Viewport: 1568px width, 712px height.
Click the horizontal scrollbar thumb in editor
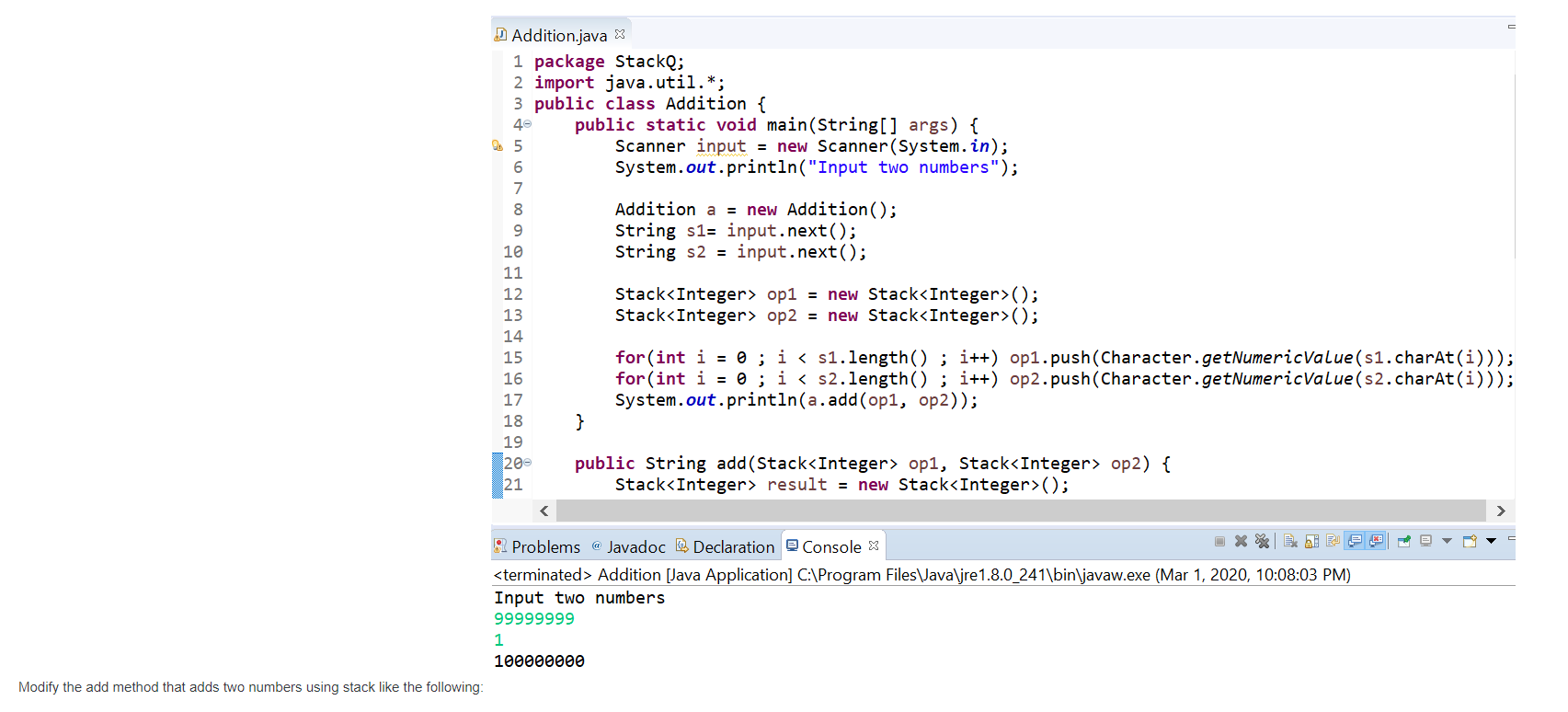(x=1021, y=511)
